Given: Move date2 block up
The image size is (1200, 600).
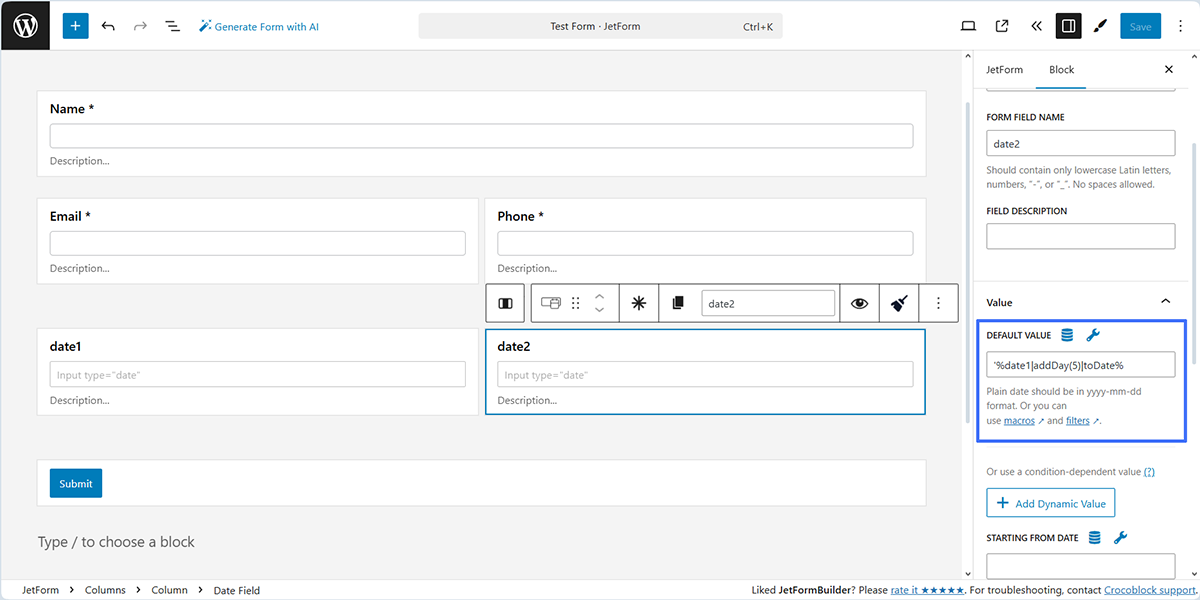Looking at the screenshot, I should coord(599,296).
